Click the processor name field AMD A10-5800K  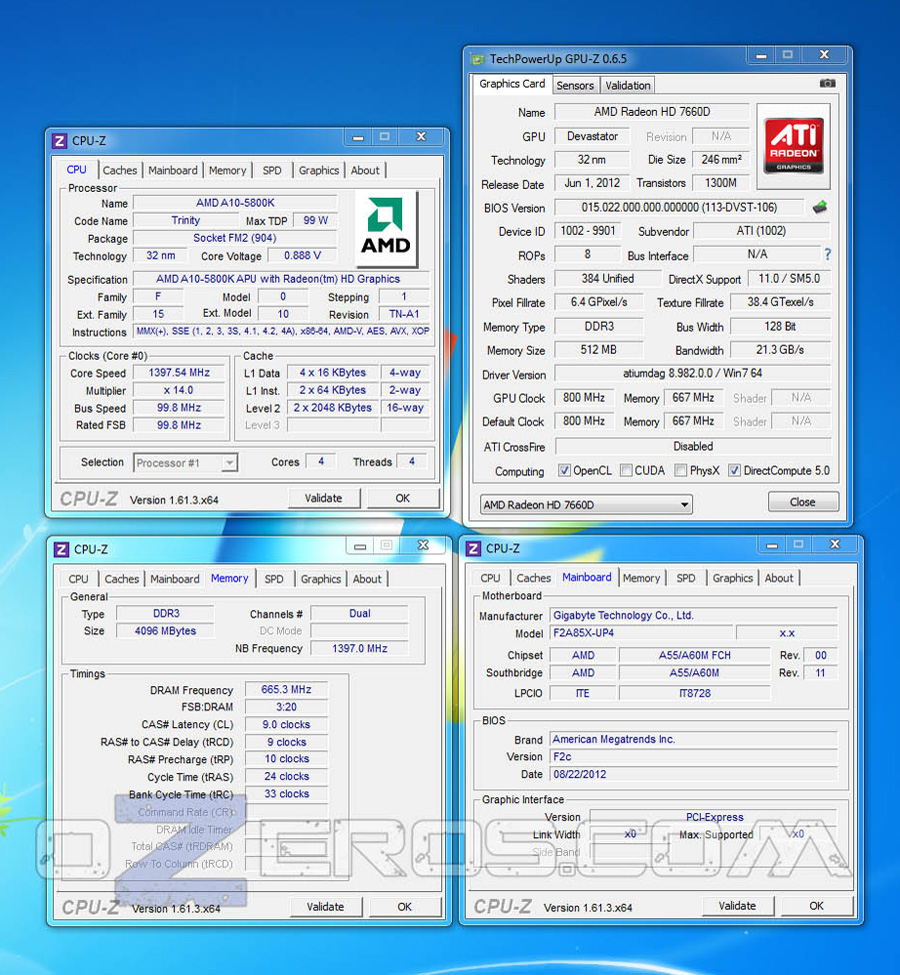235,203
